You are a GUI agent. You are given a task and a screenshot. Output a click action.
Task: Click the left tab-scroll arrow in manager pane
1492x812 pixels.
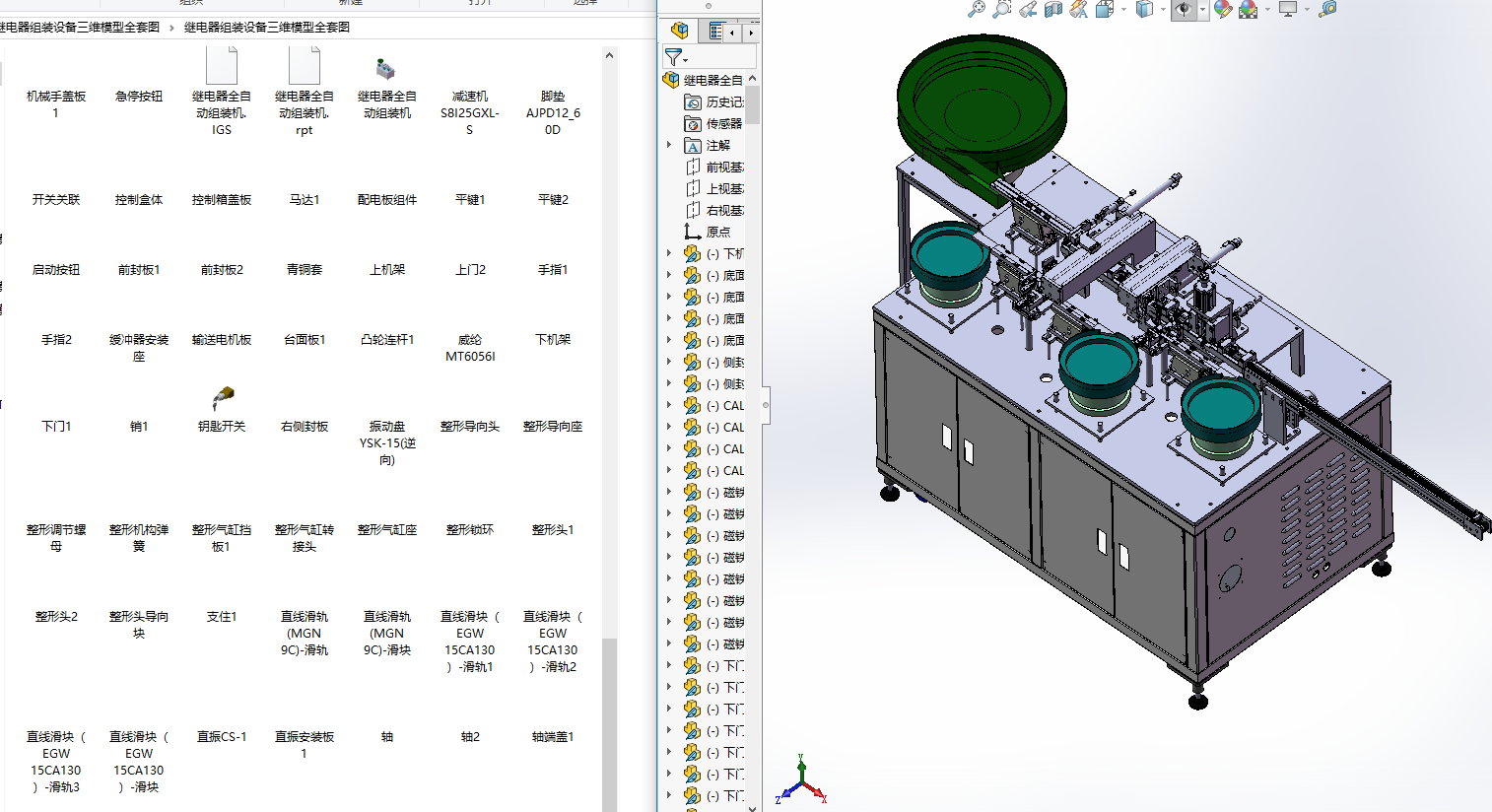pyautogui.click(x=732, y=33)
